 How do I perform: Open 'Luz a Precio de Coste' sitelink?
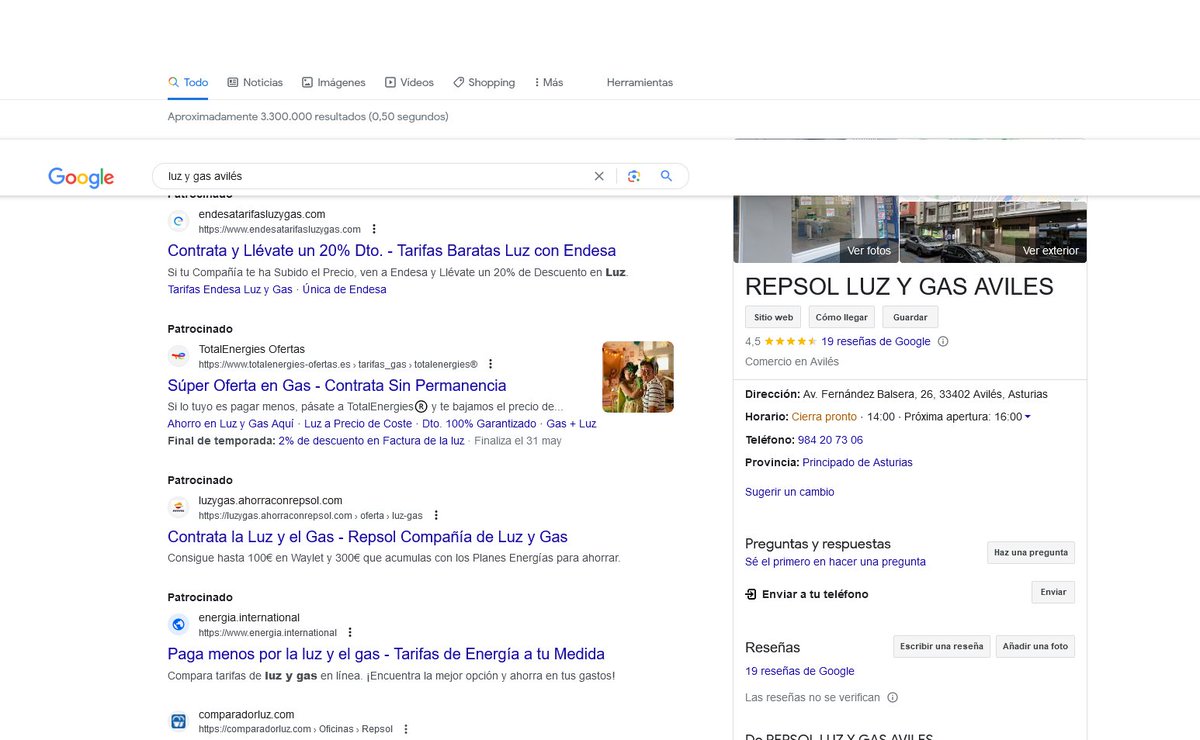[x=358, y=424]
